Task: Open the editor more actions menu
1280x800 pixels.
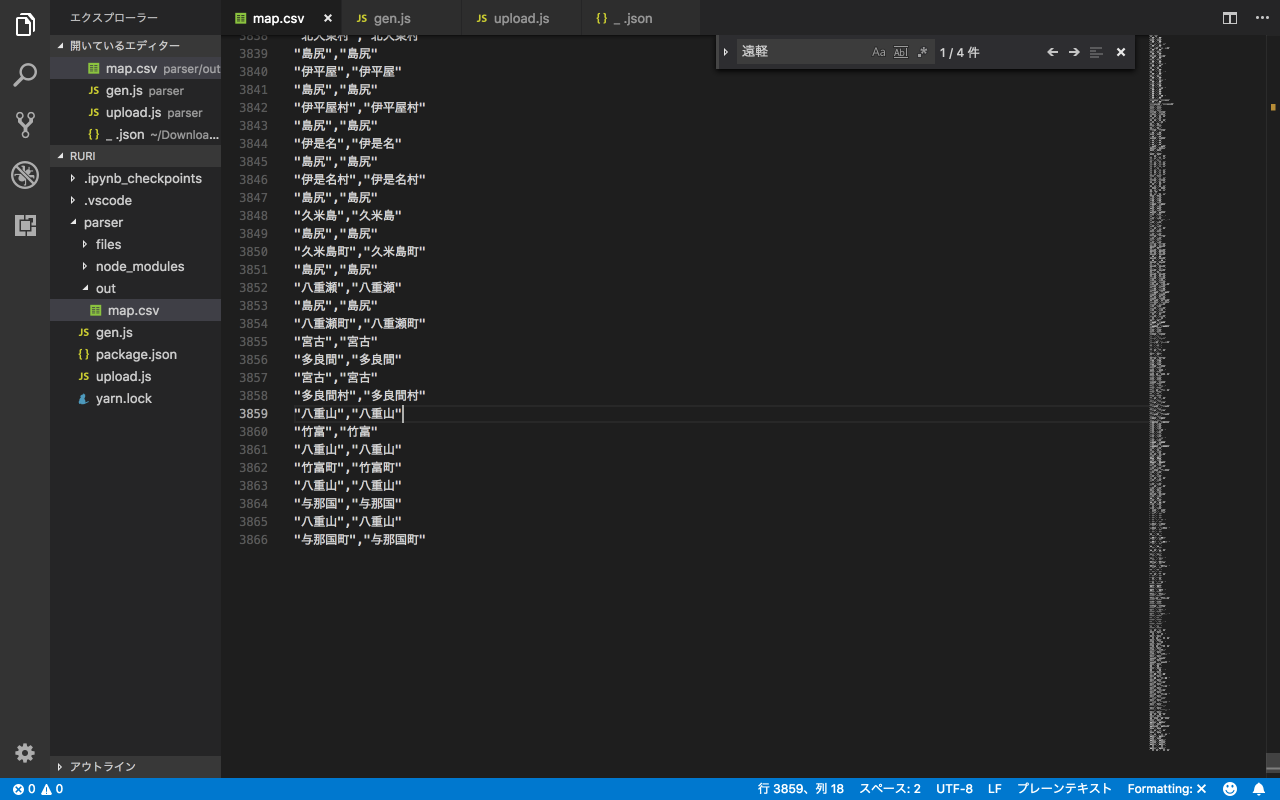Action: pos(1261,18)
